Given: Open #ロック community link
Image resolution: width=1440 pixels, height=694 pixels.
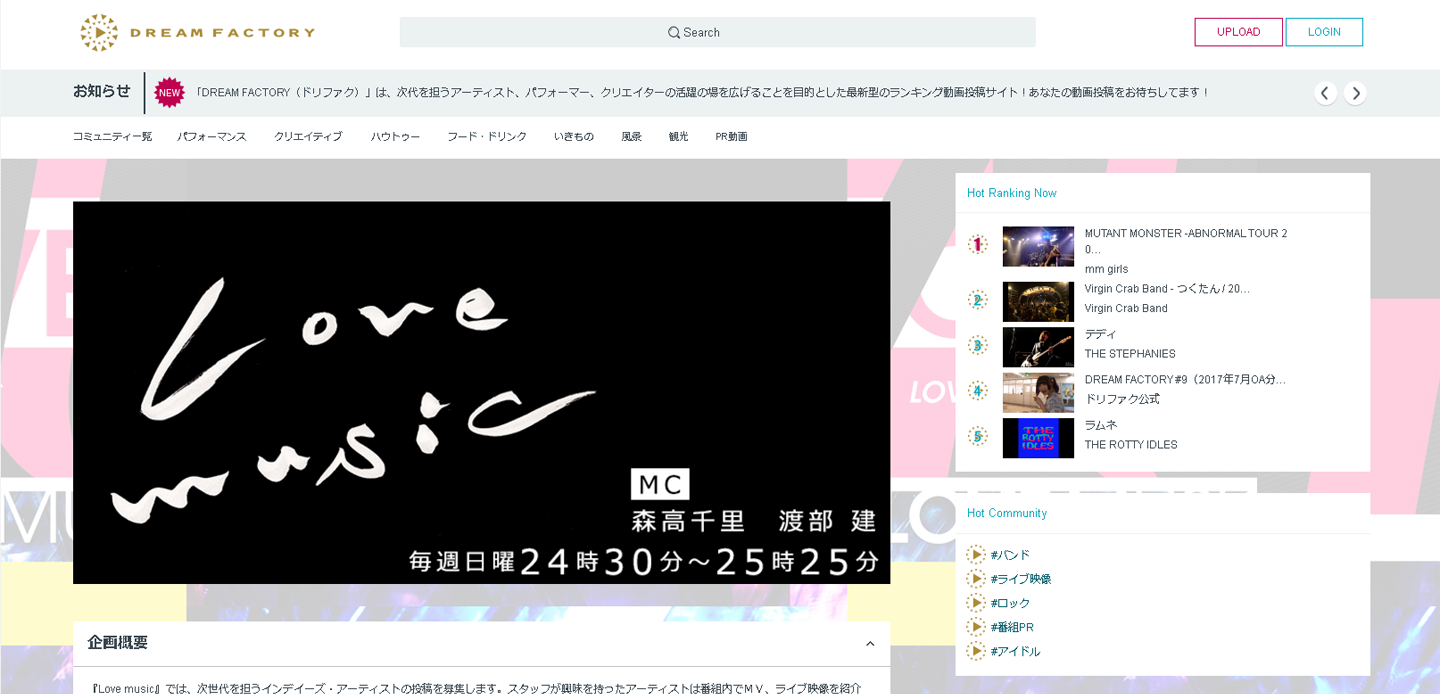Looking at the screenshot, I should click(1010, 603).
